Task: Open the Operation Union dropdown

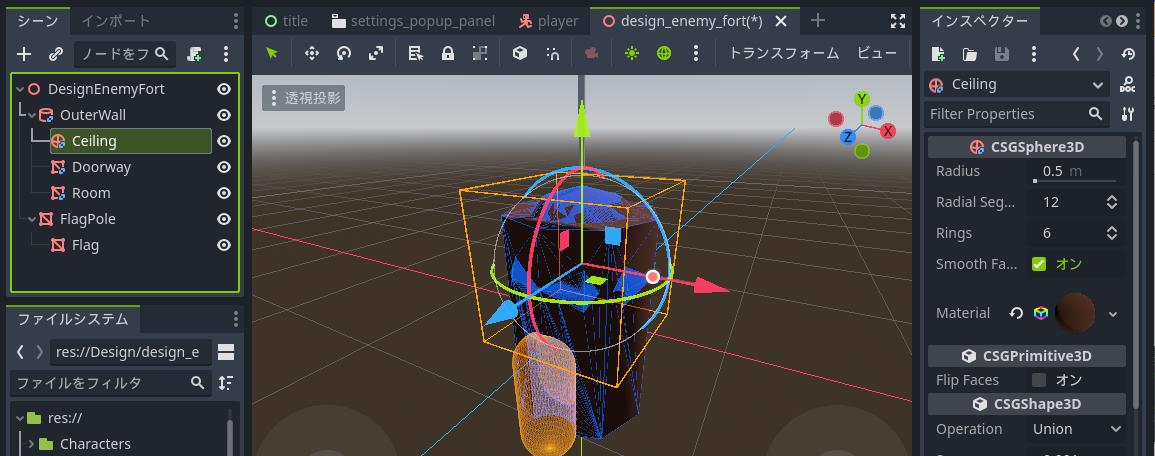Action: pos(1076,429)
